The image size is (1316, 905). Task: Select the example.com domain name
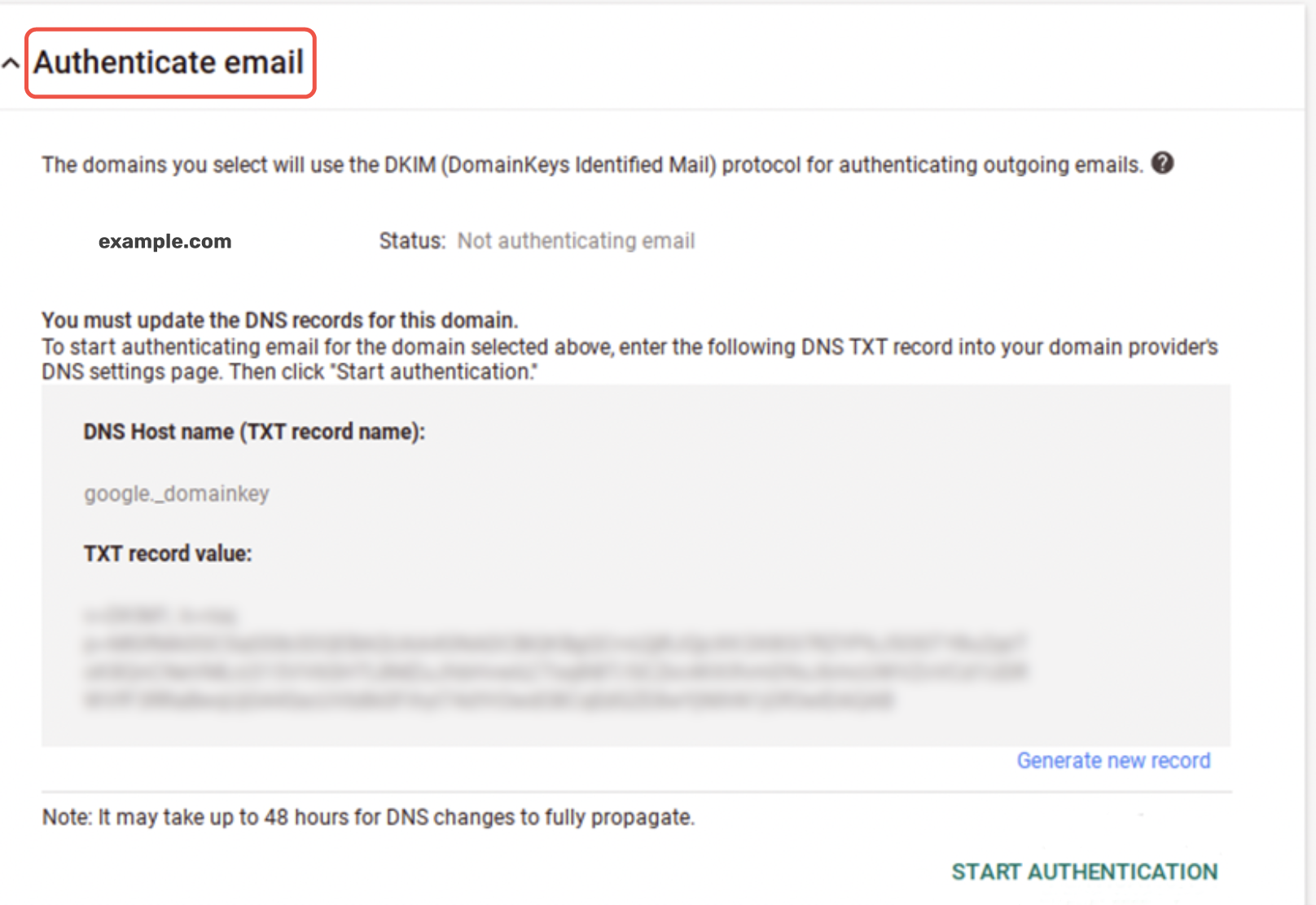[x=164, y=240]
